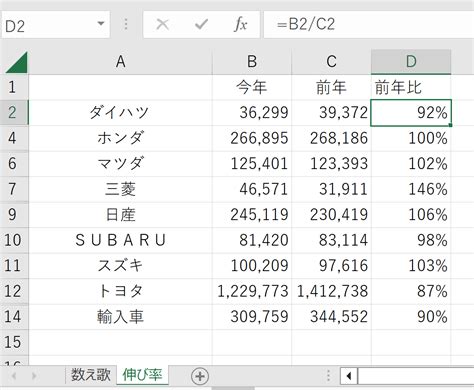Click the 87% cell

coord(411,291)
